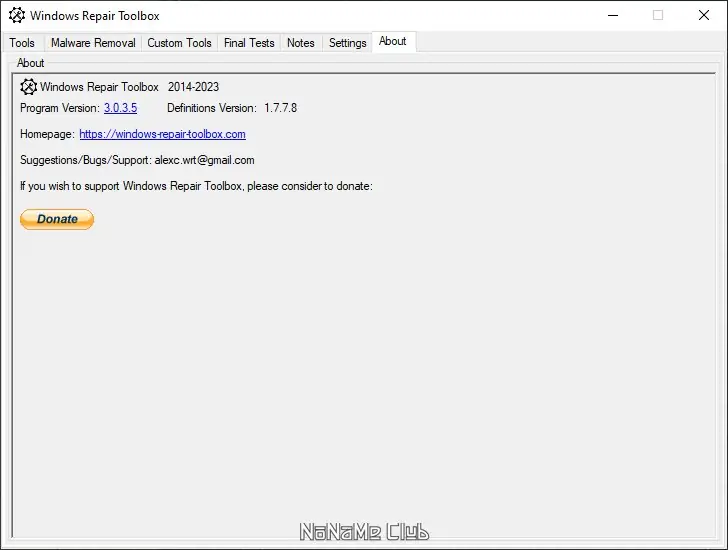Click the 2014-2023 copyright years text
The height and width of the screenshot is (550, 728).
193,87
